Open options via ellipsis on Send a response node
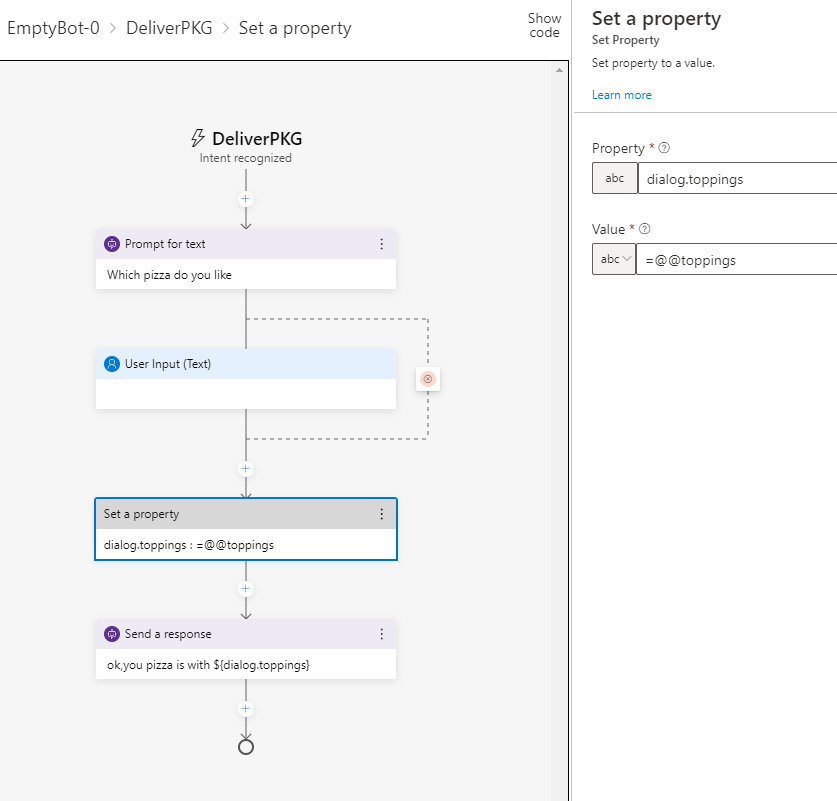This screenshot has width=837, height=801. pyautogui.click(x=381, y=633)
